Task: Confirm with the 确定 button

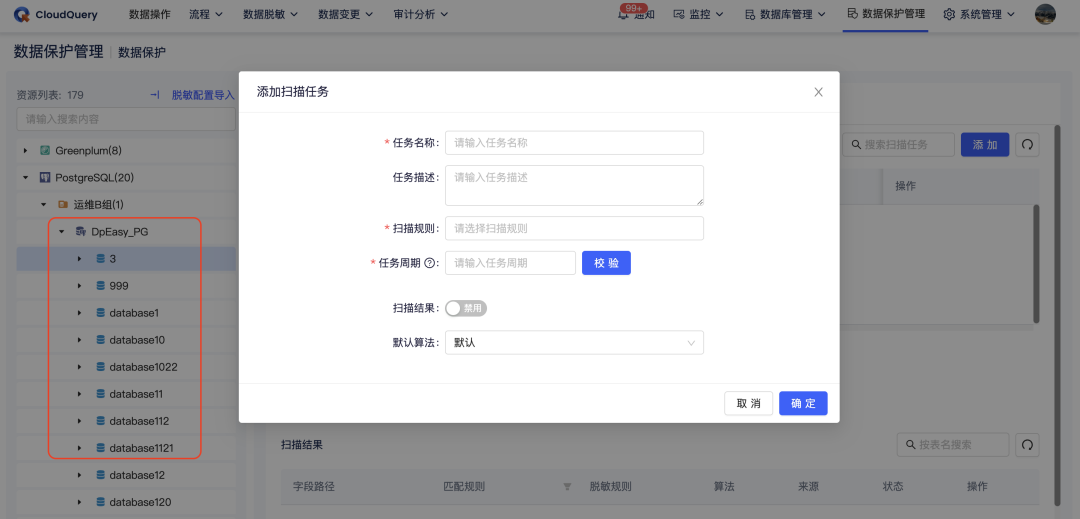Action: (x=803, y=403)
